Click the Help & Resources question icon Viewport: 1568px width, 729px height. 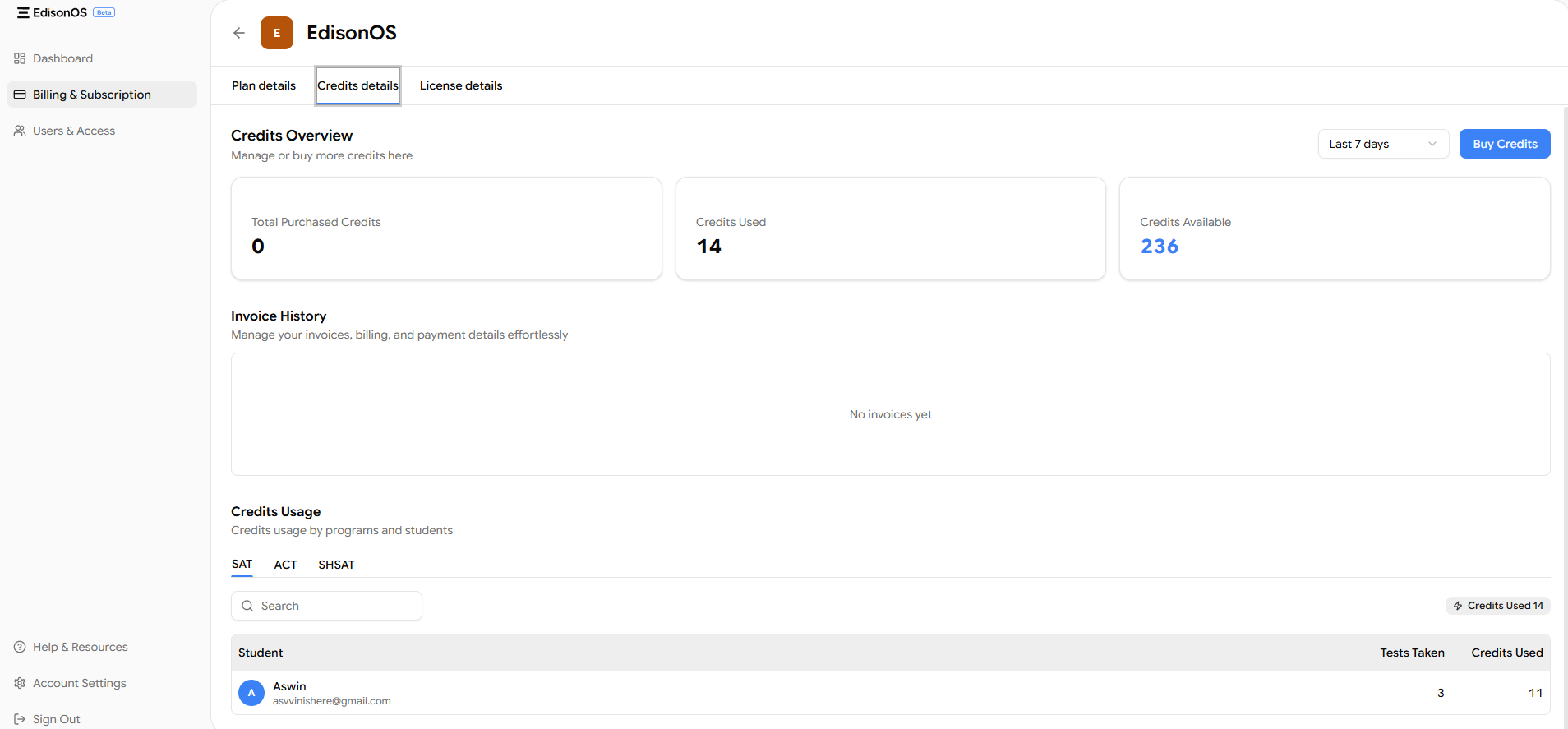click(20, 647)
